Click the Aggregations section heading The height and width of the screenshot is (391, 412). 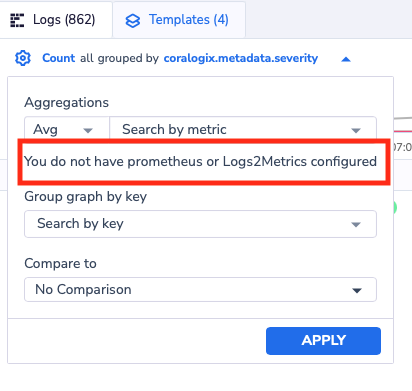[x=66, y=103]
